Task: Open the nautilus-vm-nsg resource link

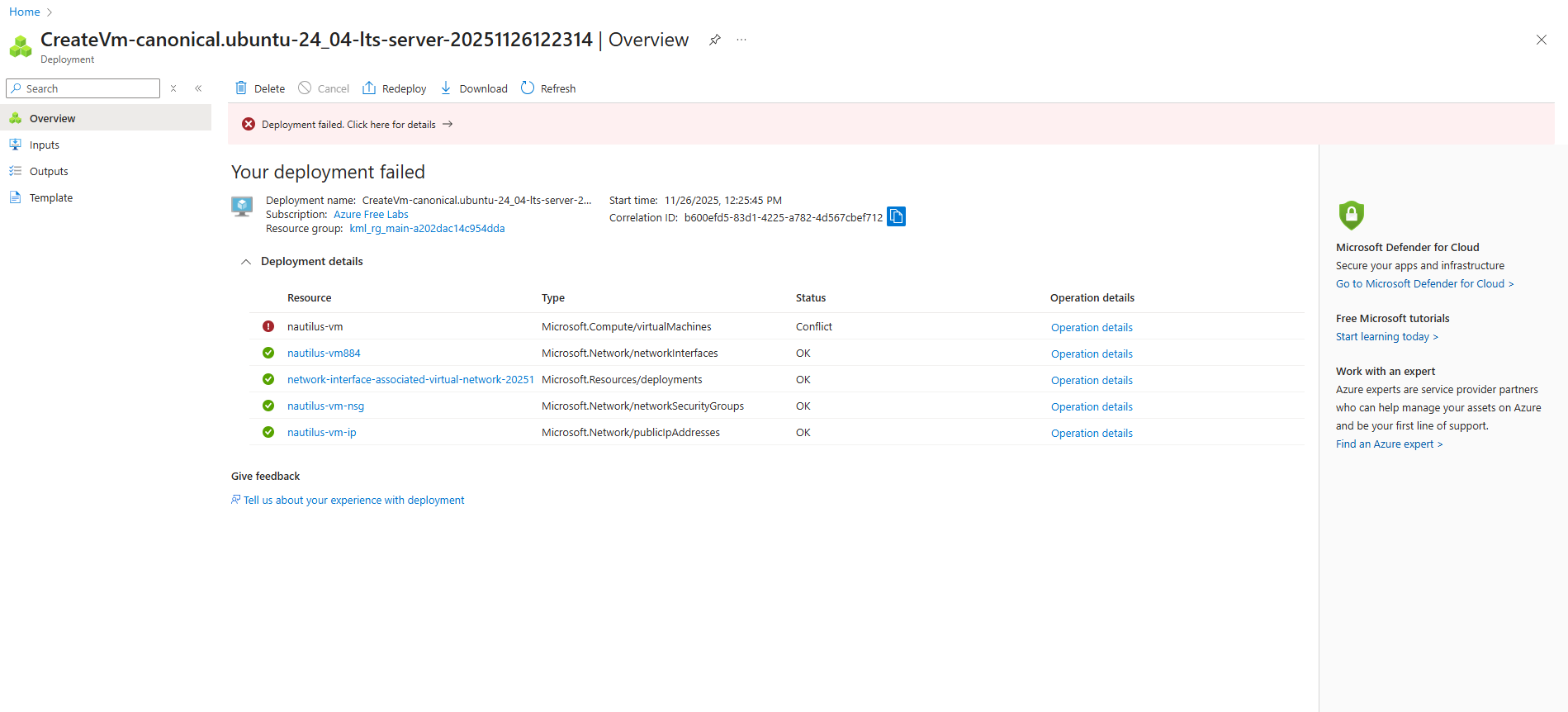Action: 325,406
